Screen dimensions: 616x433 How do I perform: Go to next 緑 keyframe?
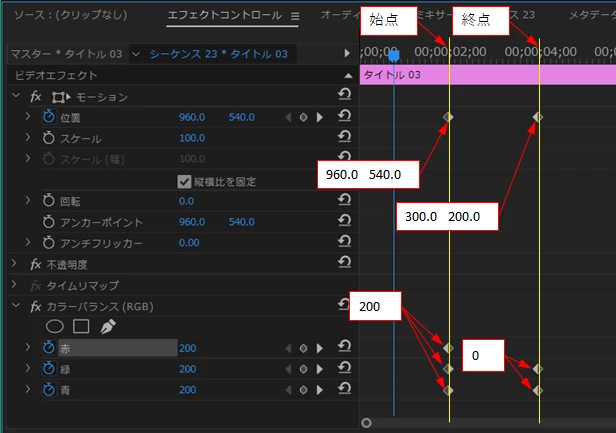tap(320, 369)
